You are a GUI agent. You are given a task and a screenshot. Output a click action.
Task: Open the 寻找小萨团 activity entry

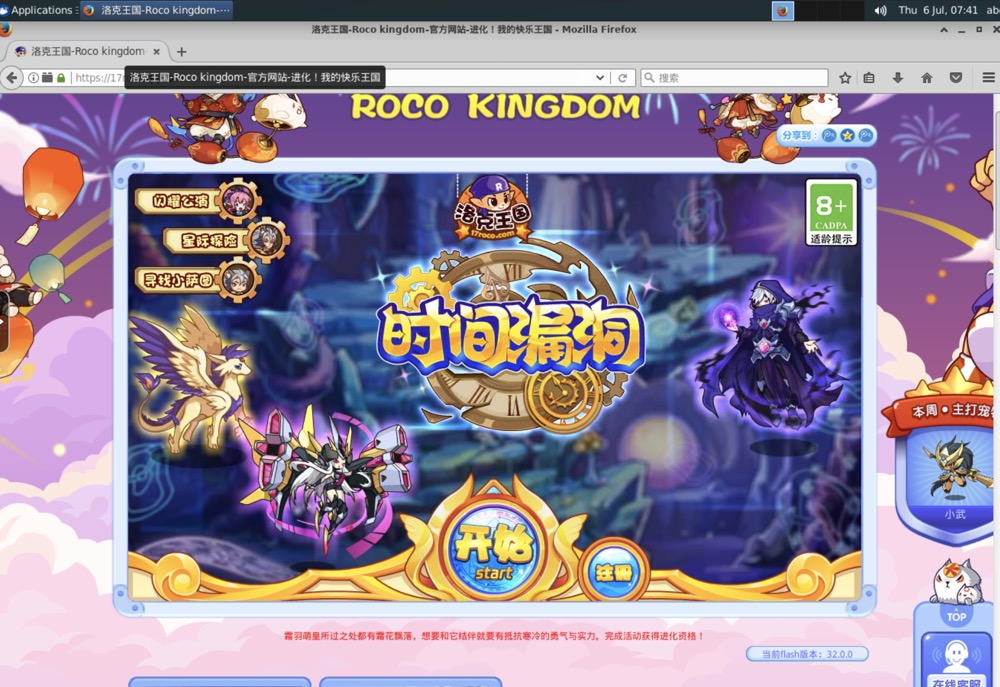[197, 279]
